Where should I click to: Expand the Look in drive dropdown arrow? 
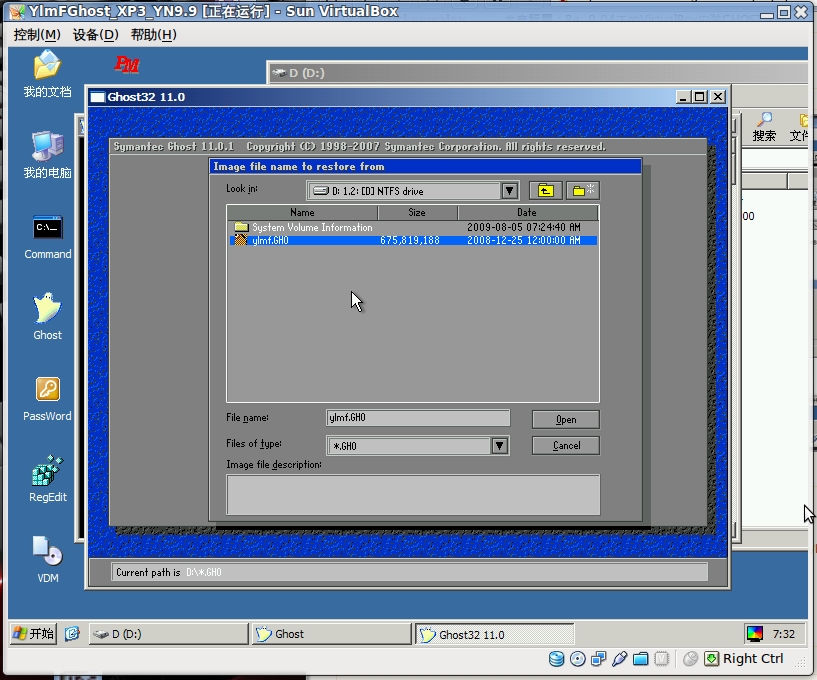[x=510, y=191]
